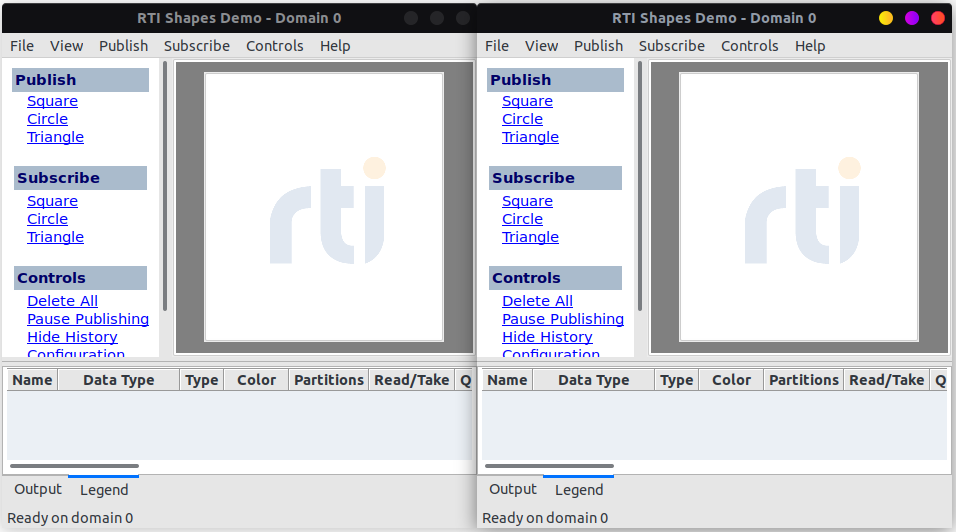This screenshot has width=956, height=532.
Task: Sort by Data Type column in right window
Action: click(x=594, y=380)
